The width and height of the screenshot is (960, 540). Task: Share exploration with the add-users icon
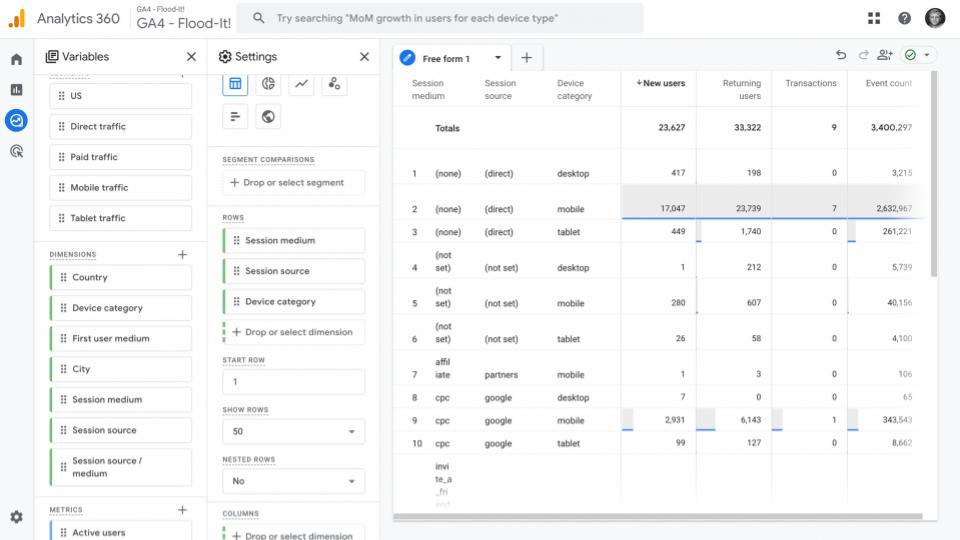click(x=885, y=56)
